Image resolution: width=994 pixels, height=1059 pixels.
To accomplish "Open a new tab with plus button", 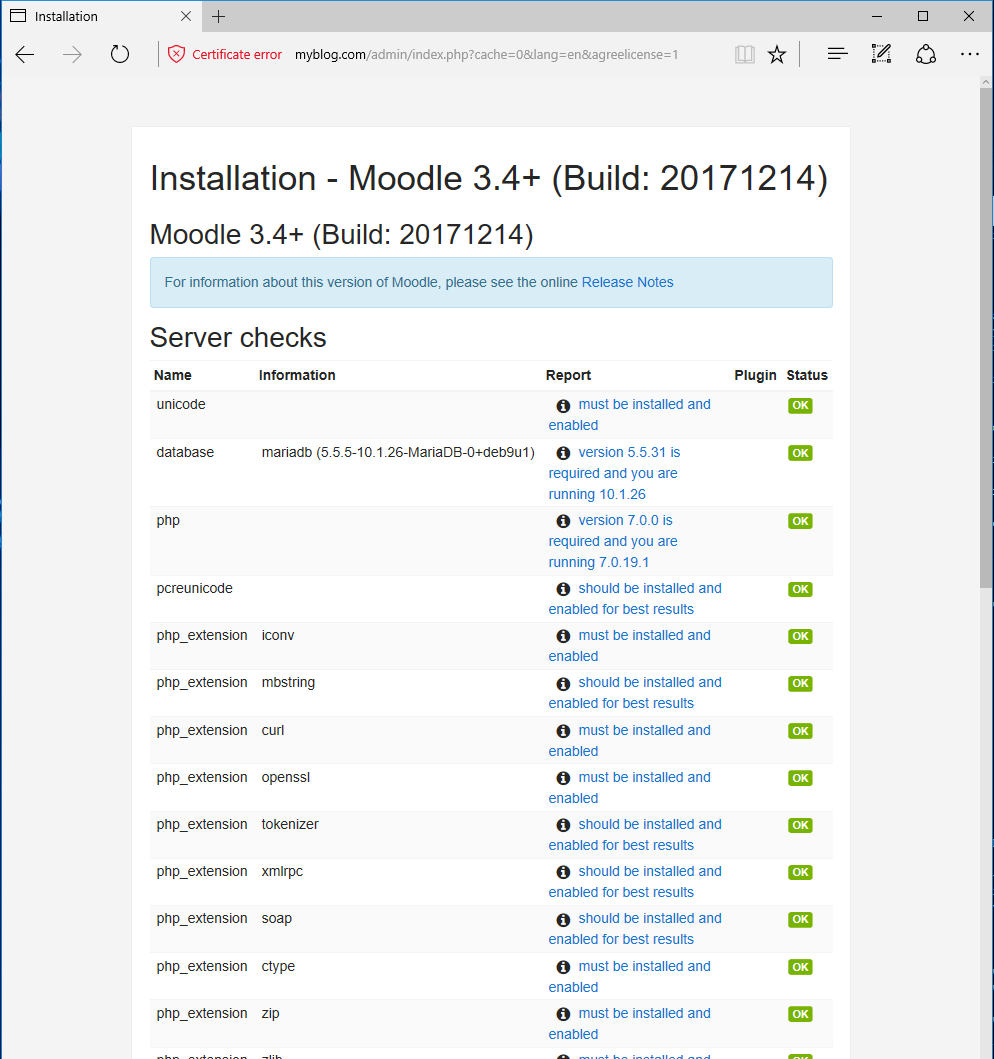I will (x=218, y=16).
